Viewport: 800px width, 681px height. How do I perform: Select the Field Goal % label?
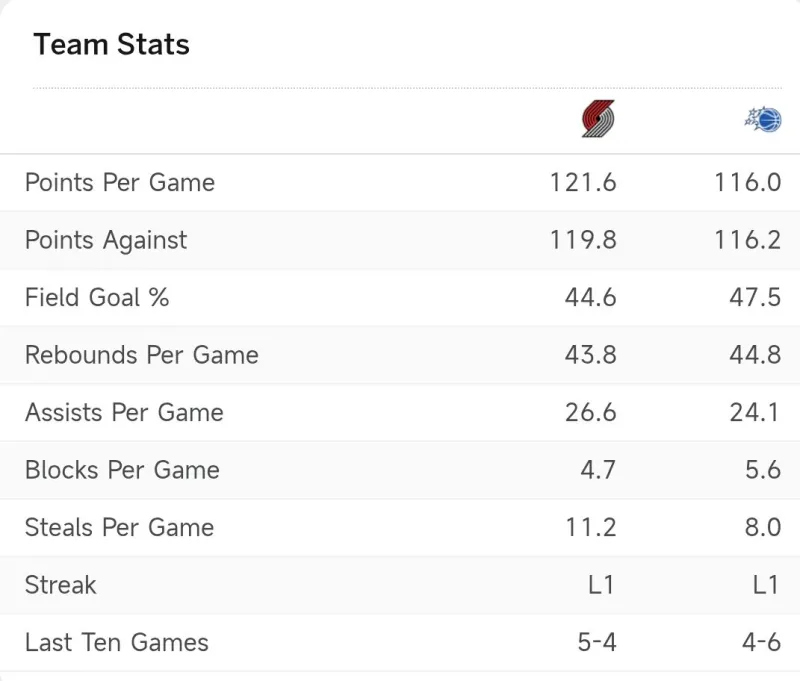(97, 298)
